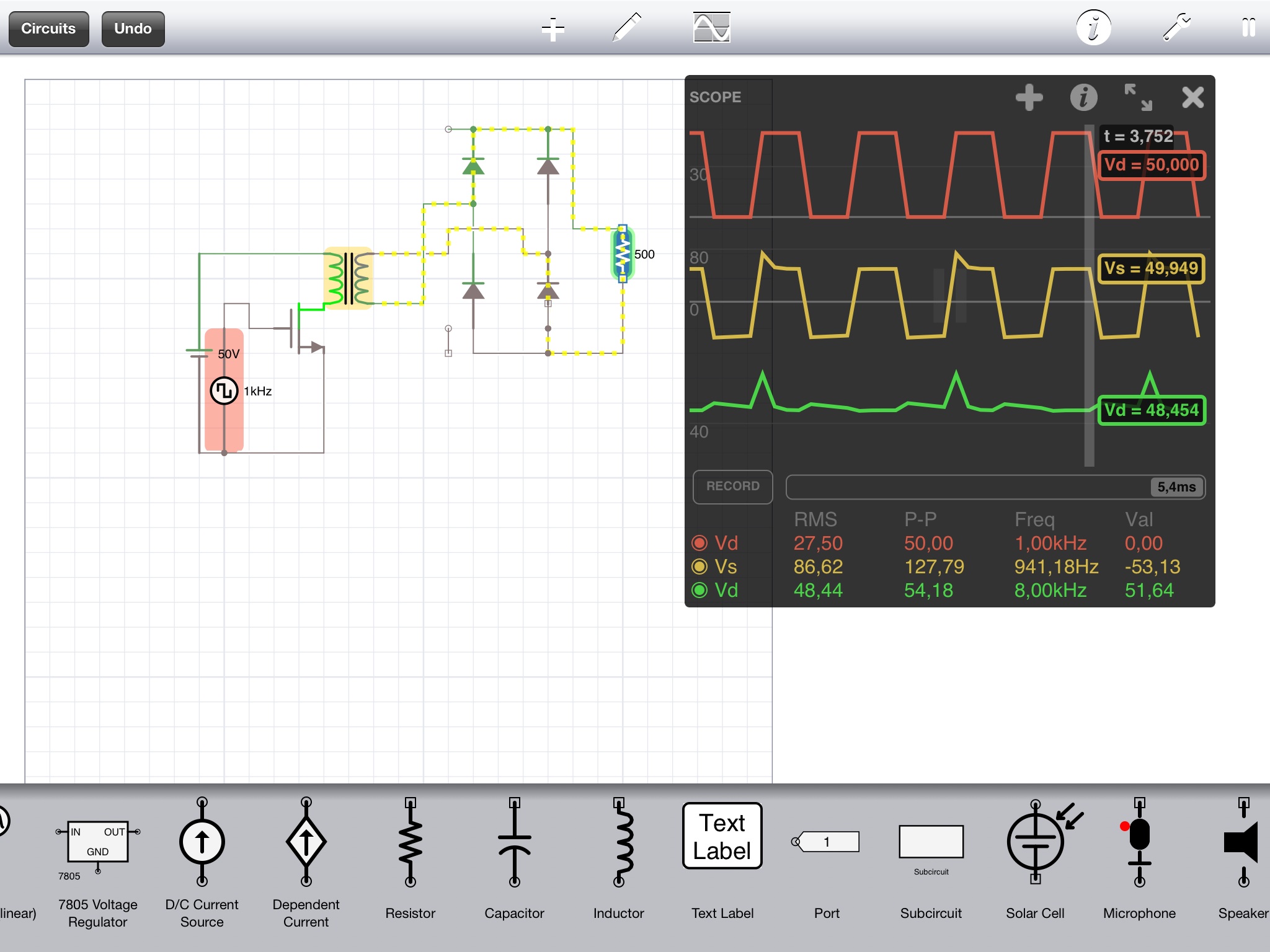
Task: Select the 1kHz square wave source
Action: [224, 391]
